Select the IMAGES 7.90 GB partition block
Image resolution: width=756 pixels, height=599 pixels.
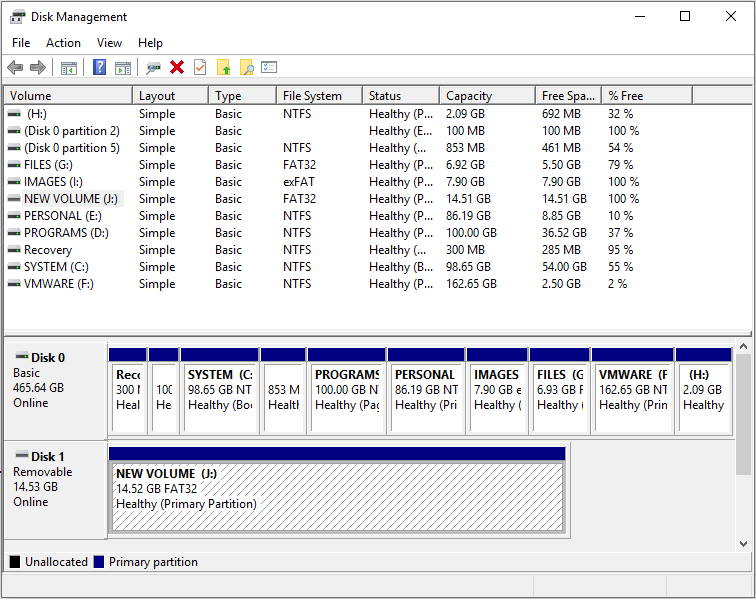click(x=497, y=391)
